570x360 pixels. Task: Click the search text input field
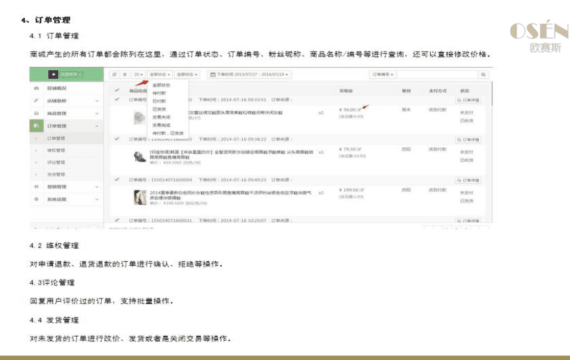(437, 75)
